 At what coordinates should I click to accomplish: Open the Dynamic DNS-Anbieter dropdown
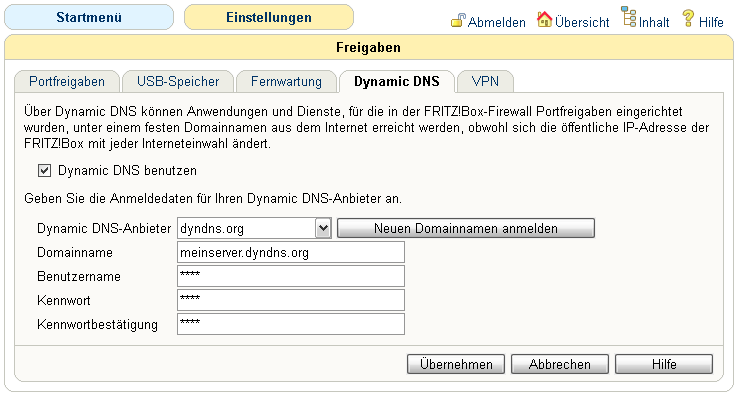pyautogui.click(x=254, y=228)
